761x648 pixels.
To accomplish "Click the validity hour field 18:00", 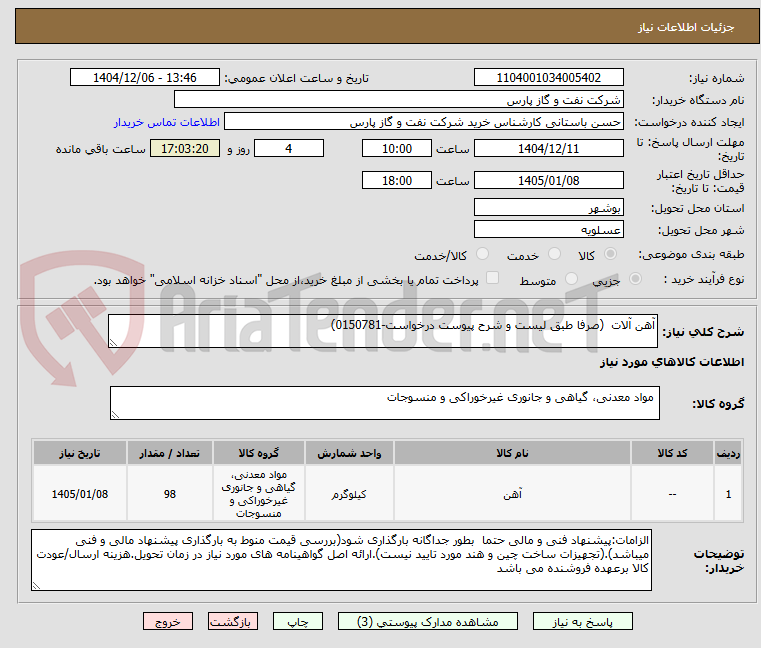I will [397, 181].
